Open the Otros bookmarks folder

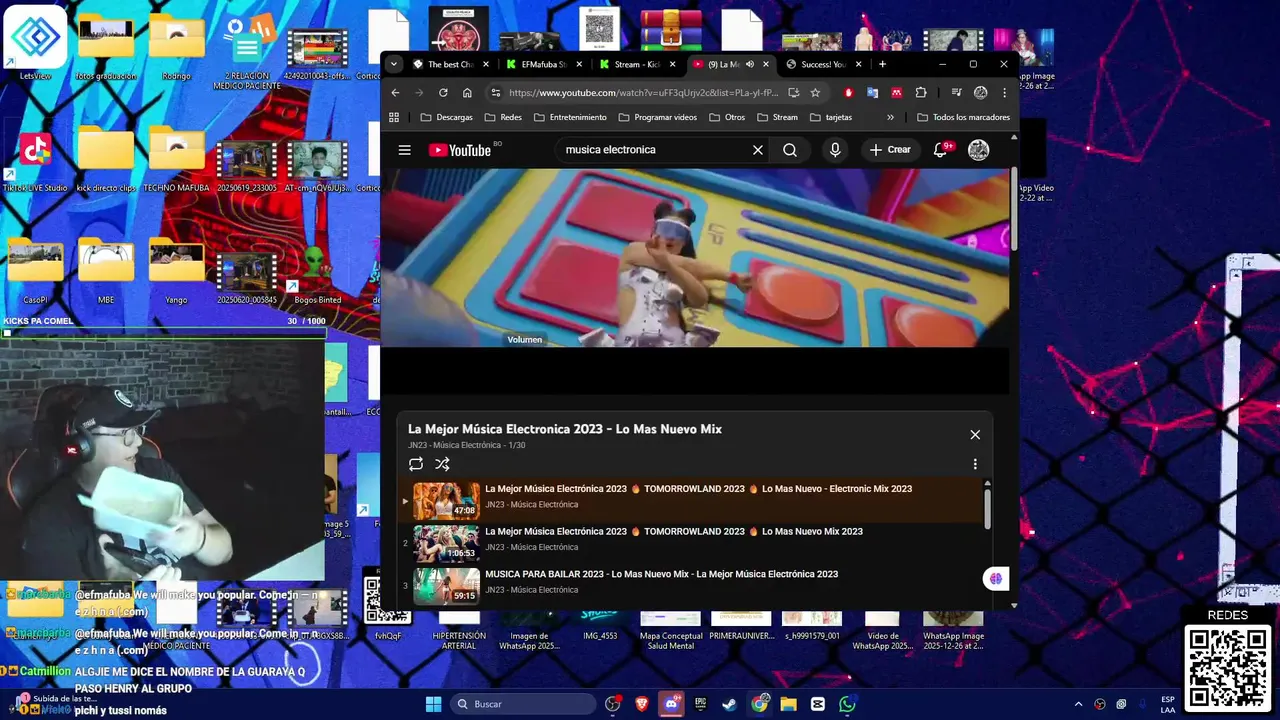(727, 117)
